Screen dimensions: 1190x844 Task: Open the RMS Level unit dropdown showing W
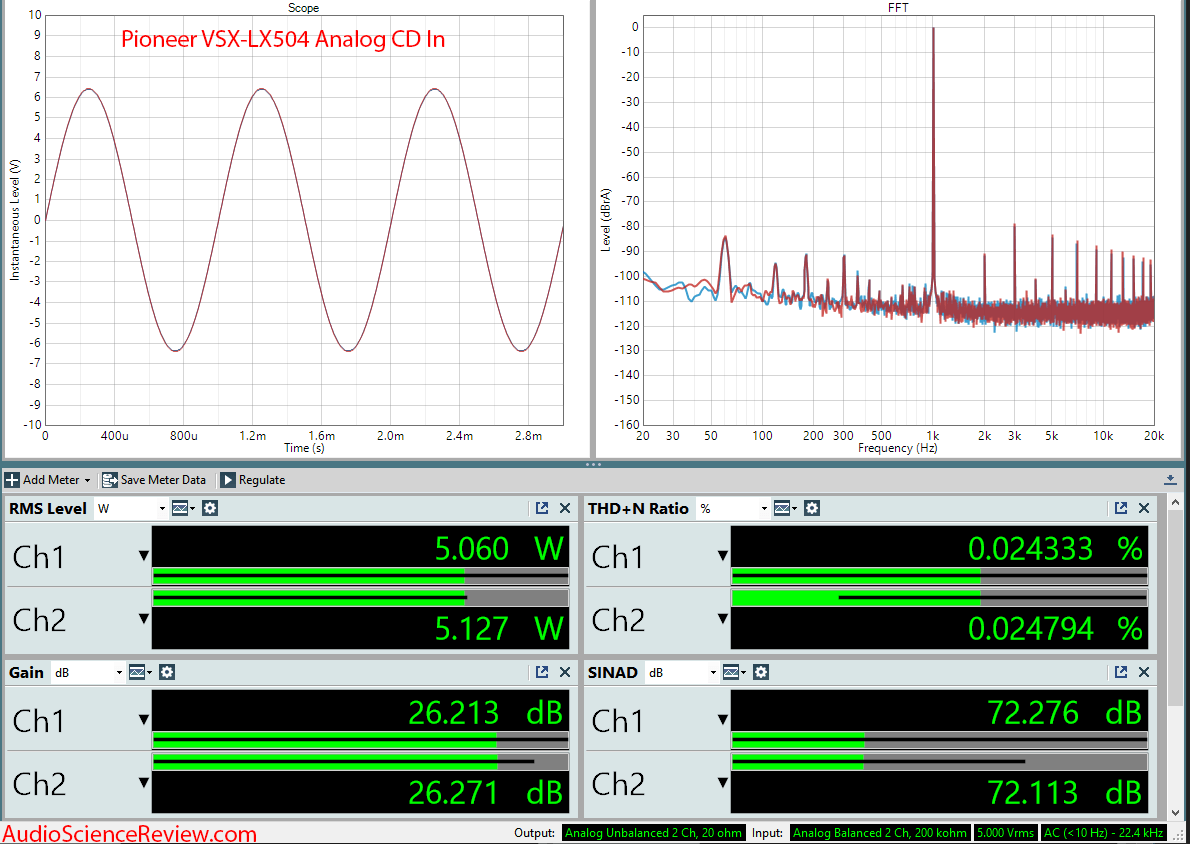pos(131,509)
